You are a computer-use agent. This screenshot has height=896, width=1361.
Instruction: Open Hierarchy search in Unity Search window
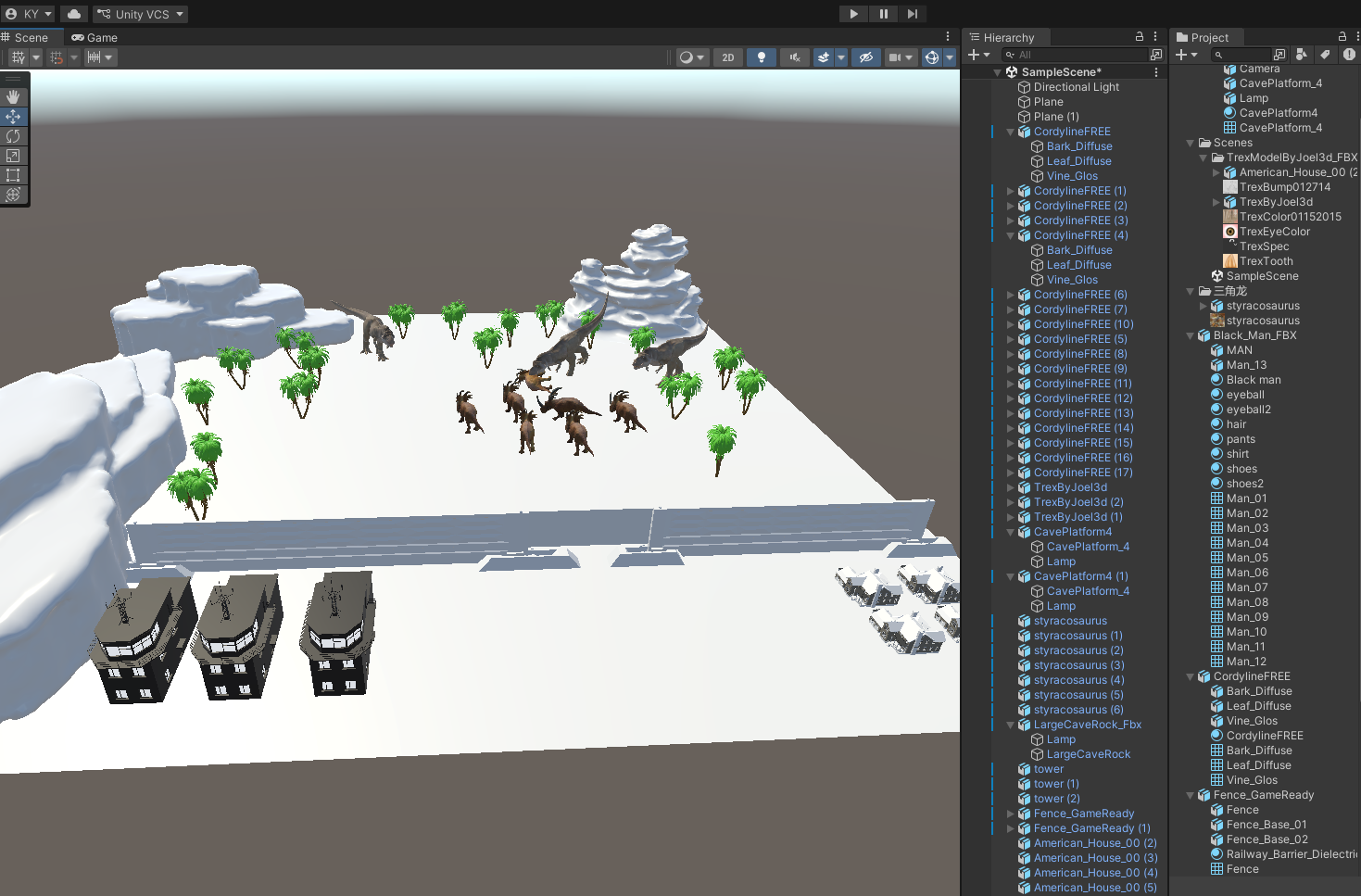tap(1156, 55)
